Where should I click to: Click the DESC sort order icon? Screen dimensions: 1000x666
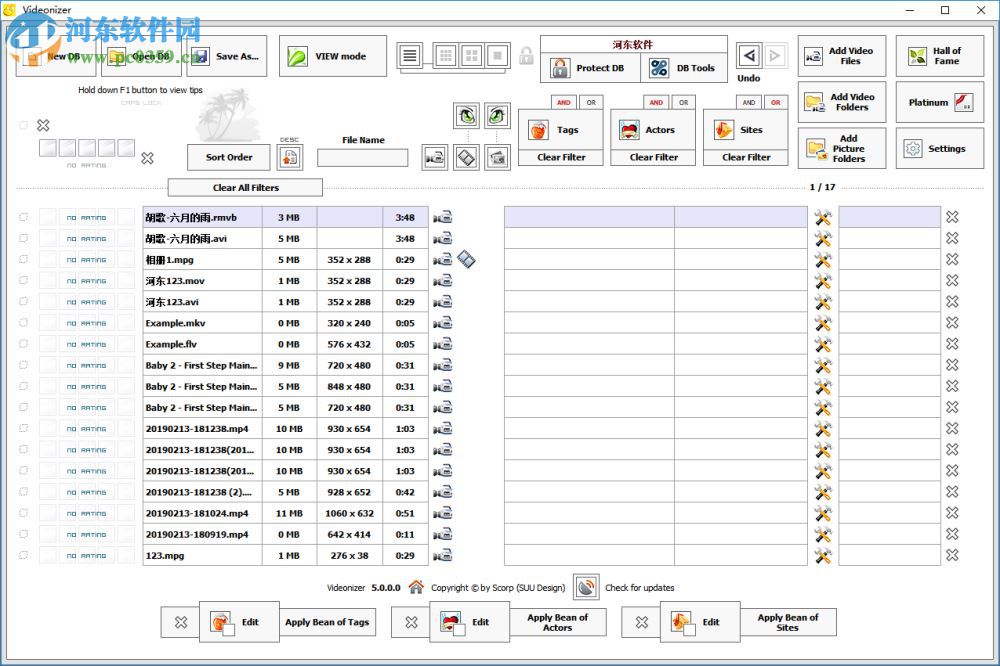coord(289,157)
